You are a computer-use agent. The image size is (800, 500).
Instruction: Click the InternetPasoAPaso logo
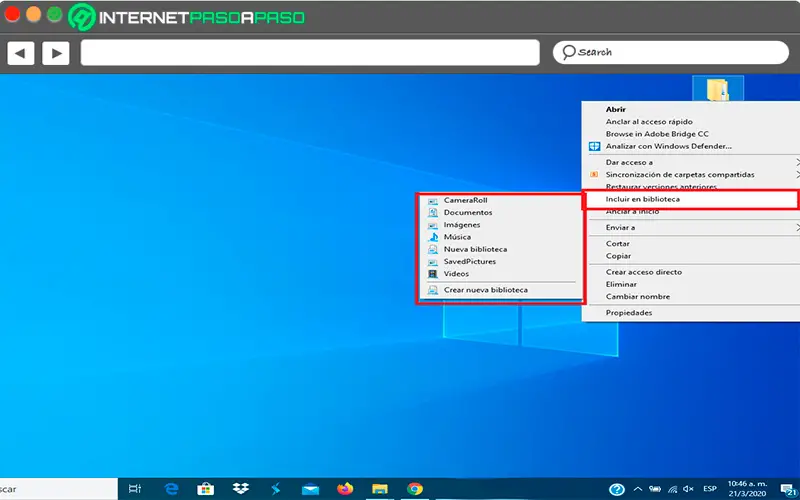[x=186, y=17]
